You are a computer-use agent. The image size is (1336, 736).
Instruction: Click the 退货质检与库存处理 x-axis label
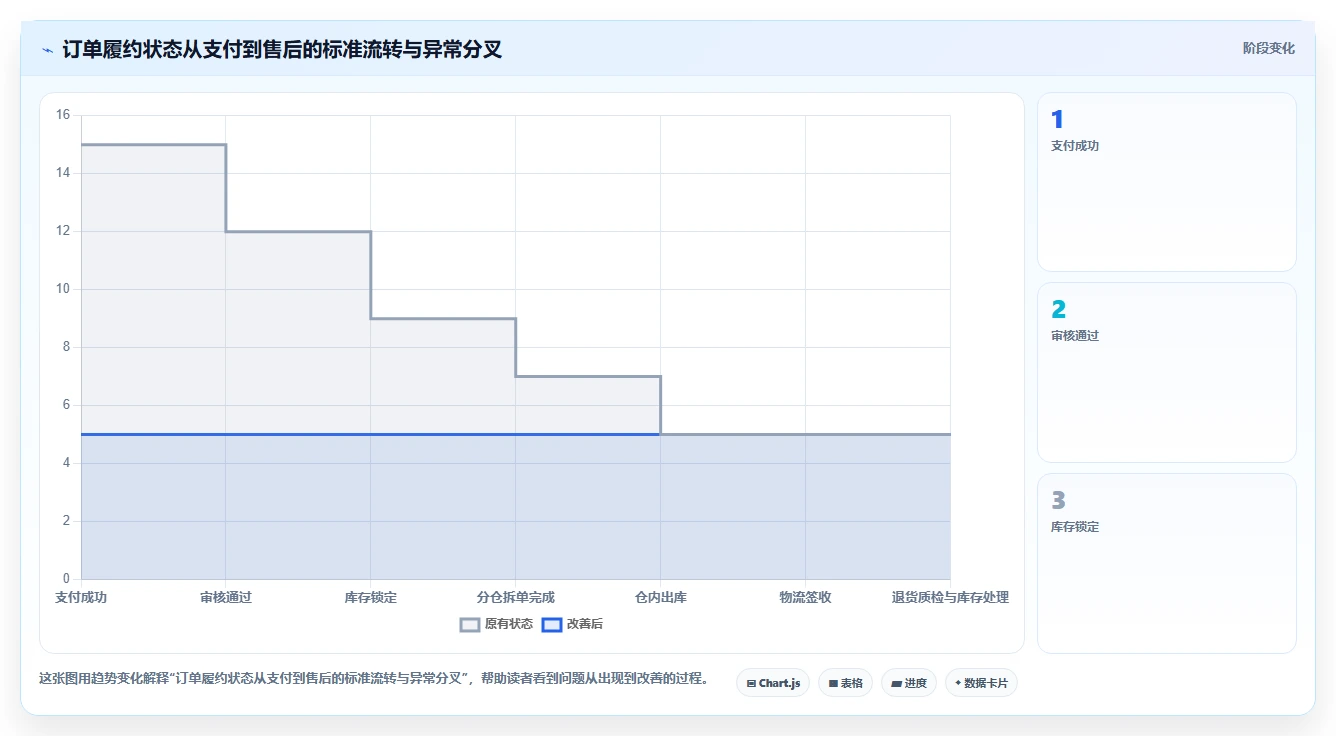click(950, 597)
